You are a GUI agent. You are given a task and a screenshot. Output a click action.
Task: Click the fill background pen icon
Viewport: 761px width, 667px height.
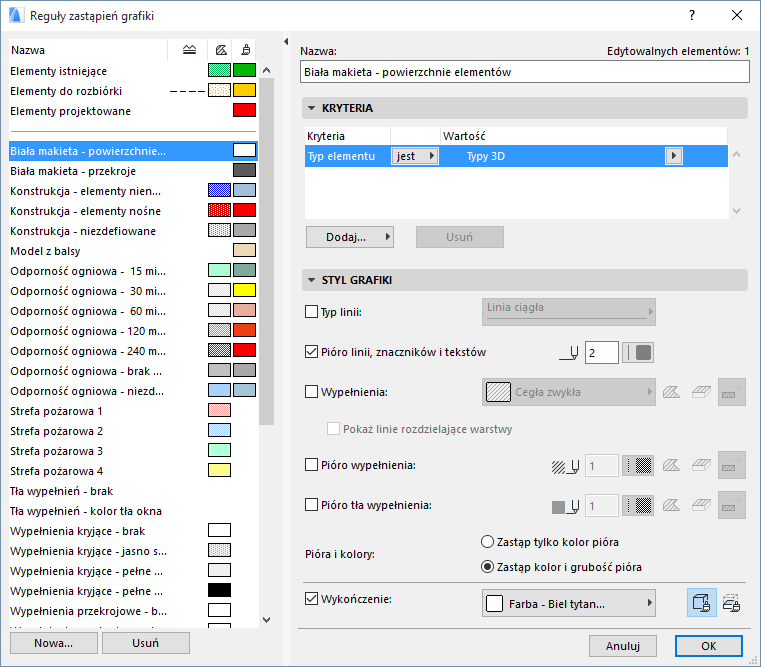point(565,507)
